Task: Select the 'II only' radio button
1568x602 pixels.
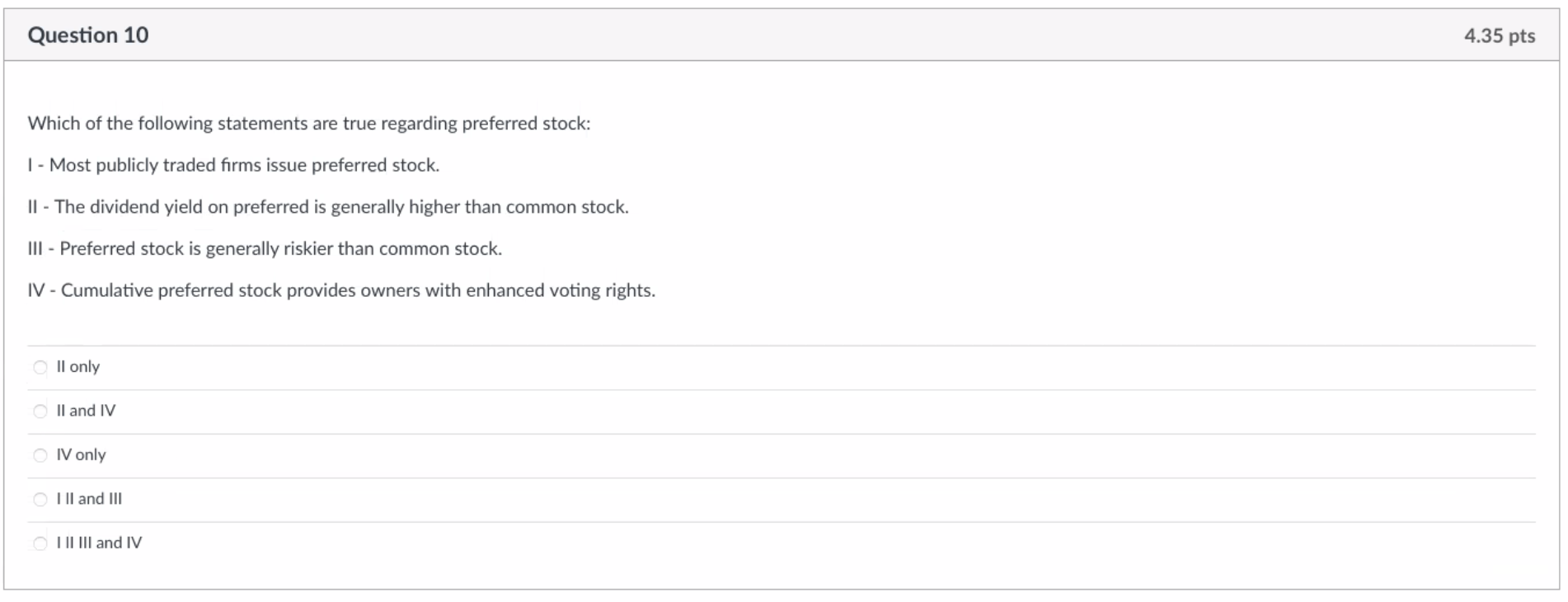Action: coord(40,368)
